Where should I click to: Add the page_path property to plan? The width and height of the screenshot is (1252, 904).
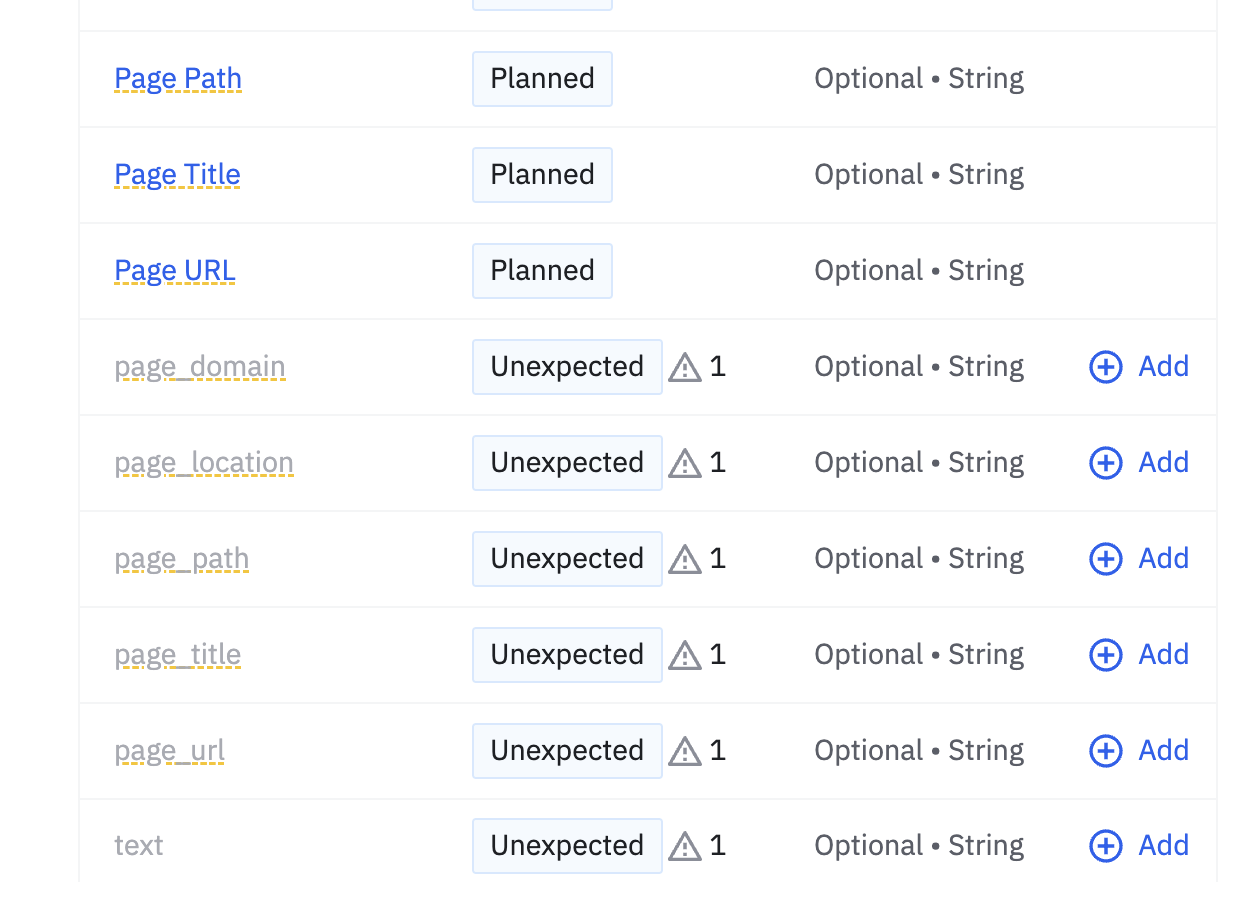tap(1139, 559)
